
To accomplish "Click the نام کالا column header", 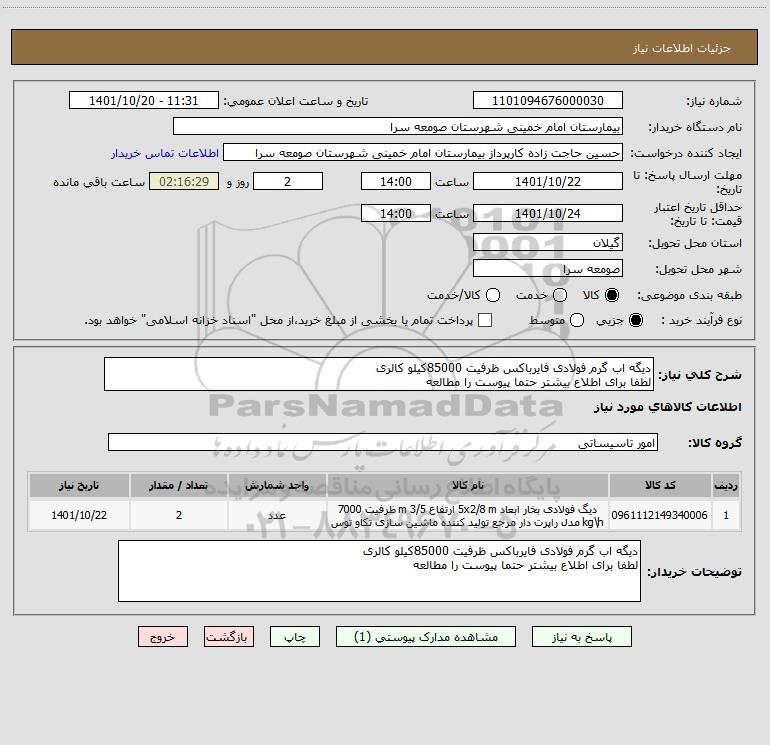I will coord(468,485).
